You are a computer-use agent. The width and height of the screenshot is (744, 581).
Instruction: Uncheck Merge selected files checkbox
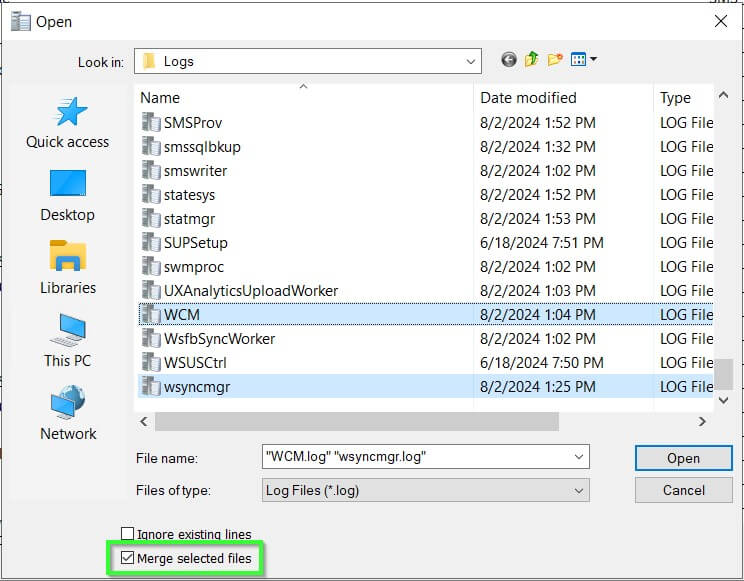(127, 558)
